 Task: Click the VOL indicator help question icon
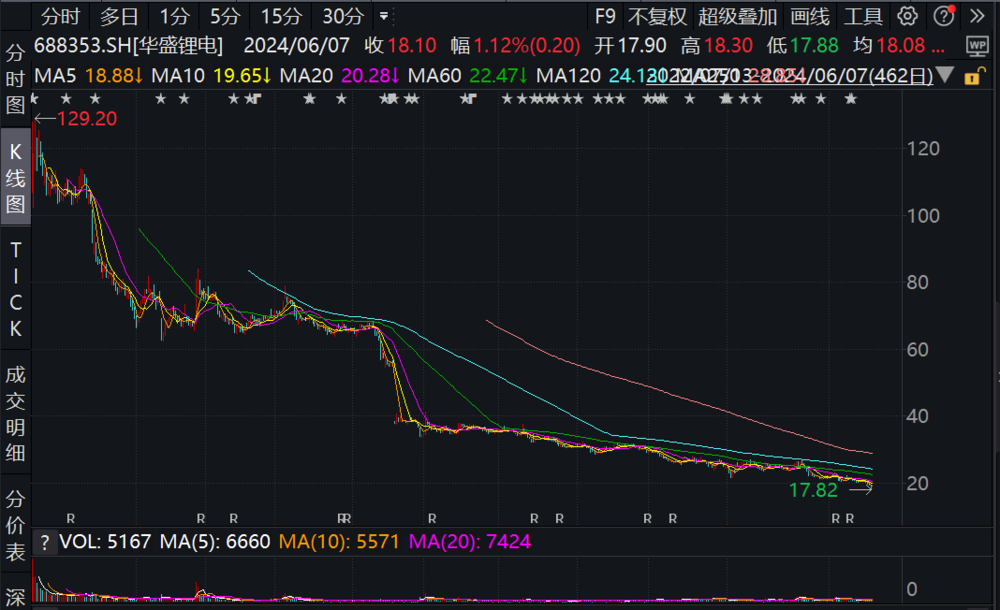44,543
